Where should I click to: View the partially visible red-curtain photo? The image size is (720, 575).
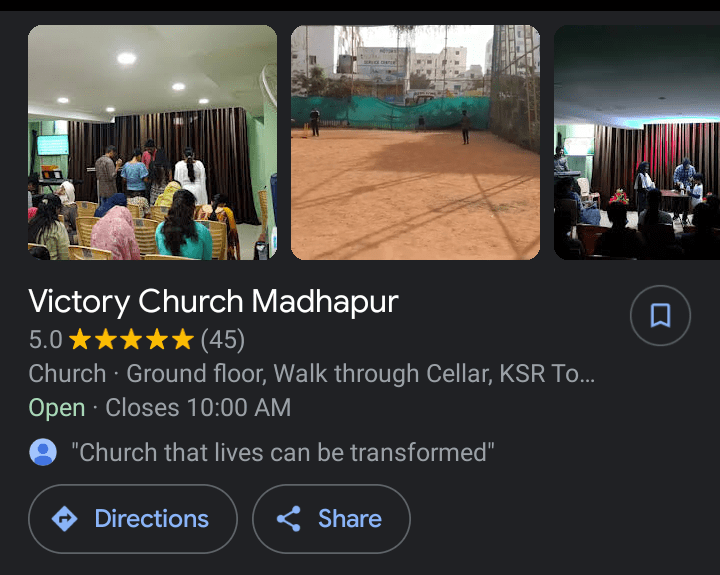click(x=637, y=142)
